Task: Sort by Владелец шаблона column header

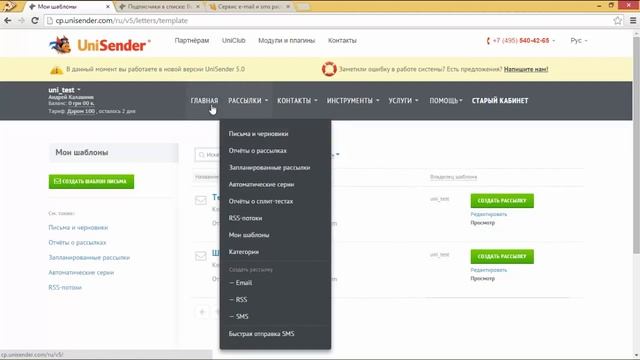Action: tap(453, 177)
